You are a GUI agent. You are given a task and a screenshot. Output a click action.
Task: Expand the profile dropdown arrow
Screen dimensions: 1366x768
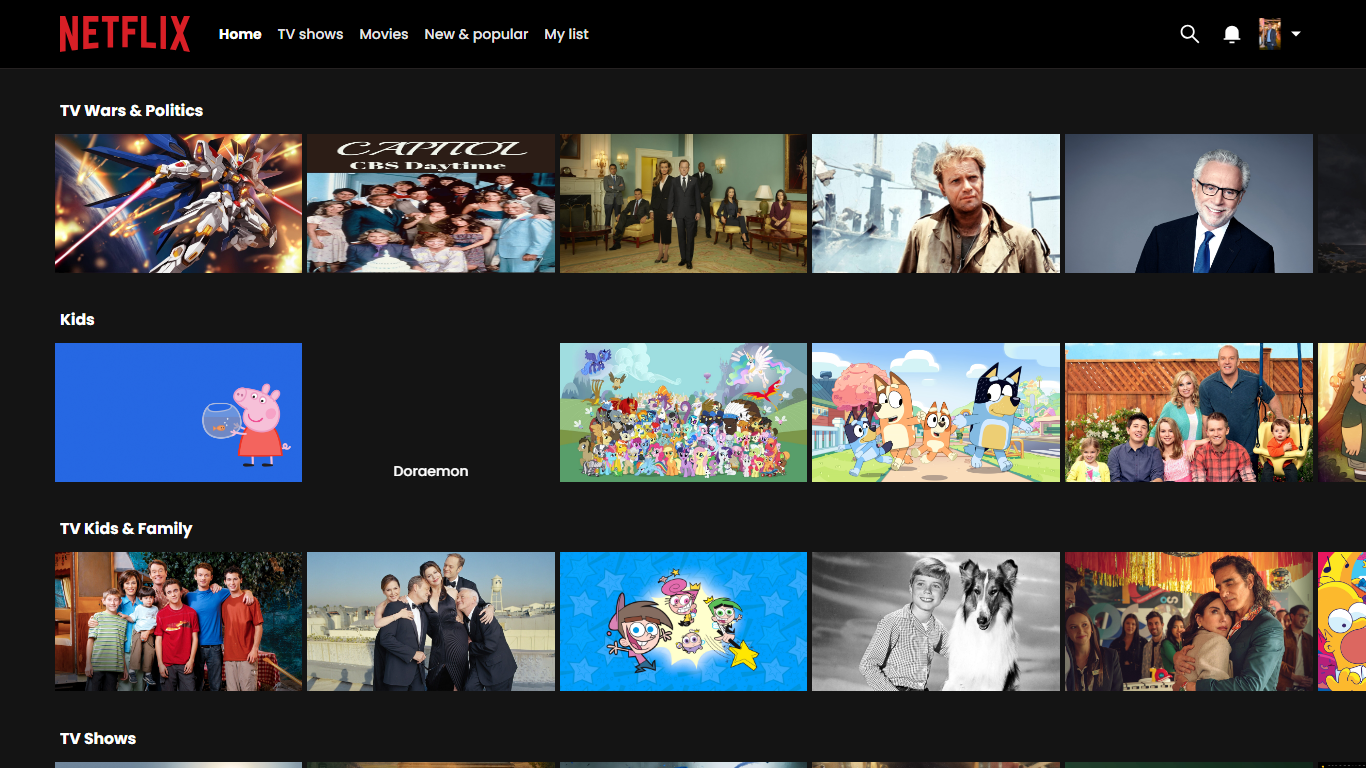pos(1296,34)
